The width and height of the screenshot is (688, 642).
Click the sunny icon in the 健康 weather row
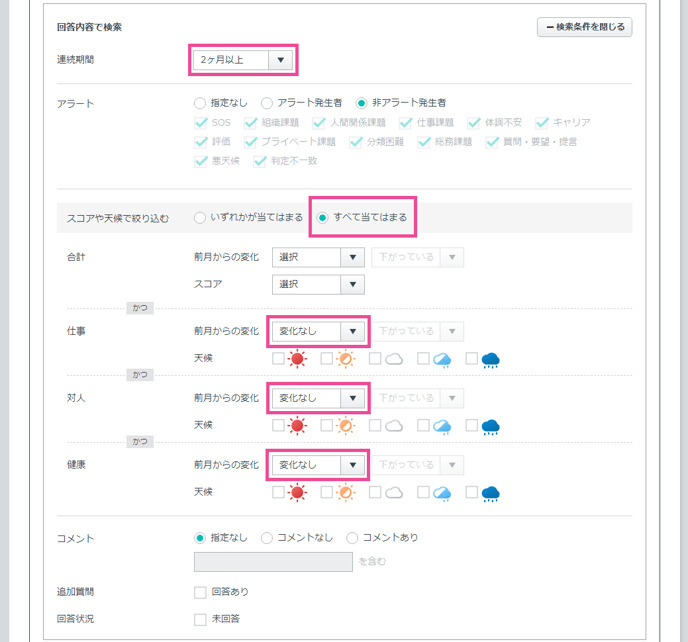pyautogui.click(x=297, y=492)
